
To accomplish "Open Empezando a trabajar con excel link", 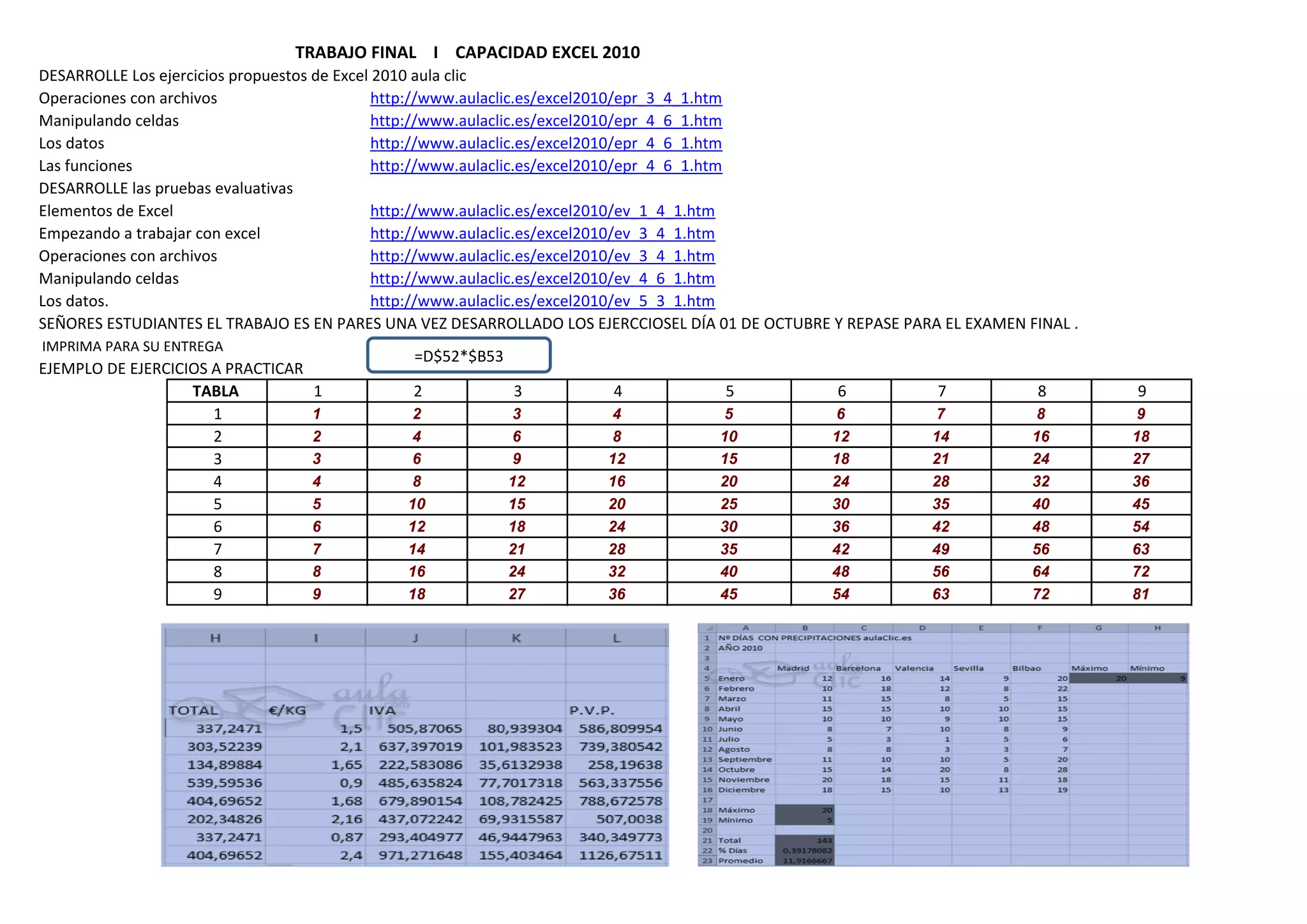I will 542,234.
